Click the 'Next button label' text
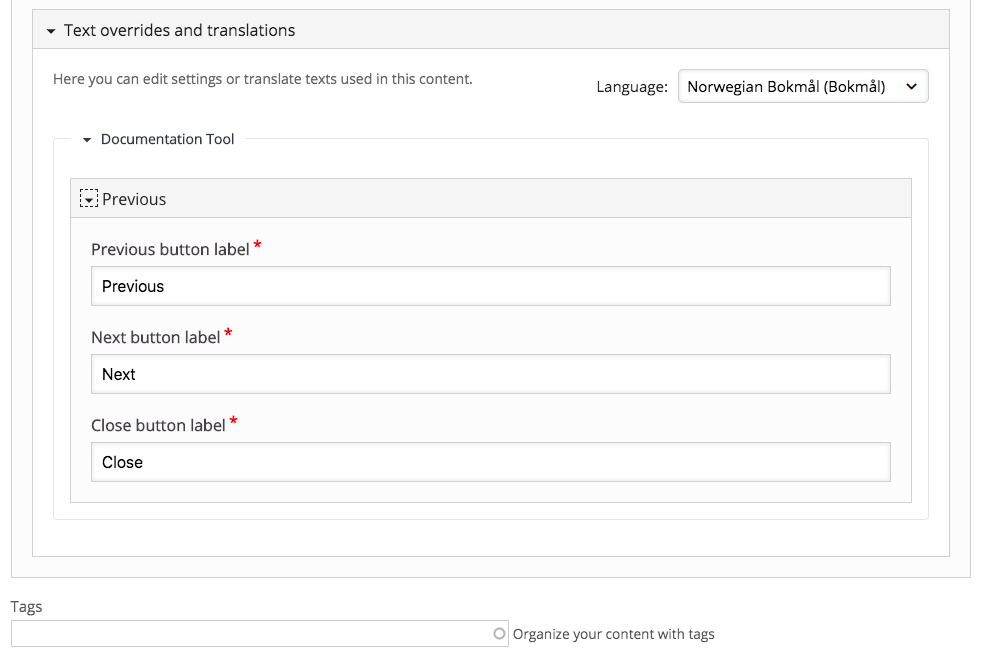The width and height of the screenshot is (1003, 659). click(155, 337)
